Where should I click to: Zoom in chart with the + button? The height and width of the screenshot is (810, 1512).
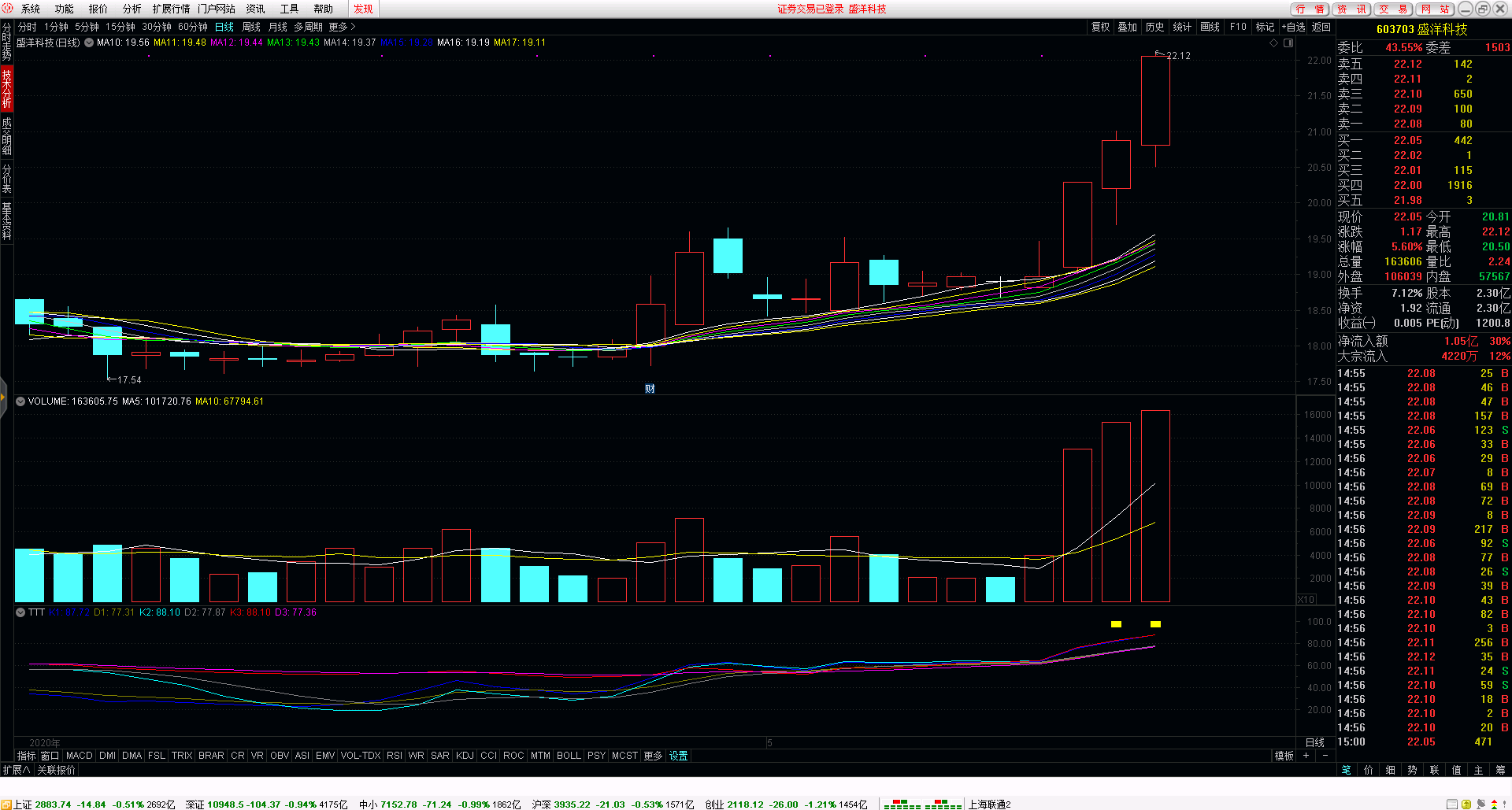(1306, 756)
